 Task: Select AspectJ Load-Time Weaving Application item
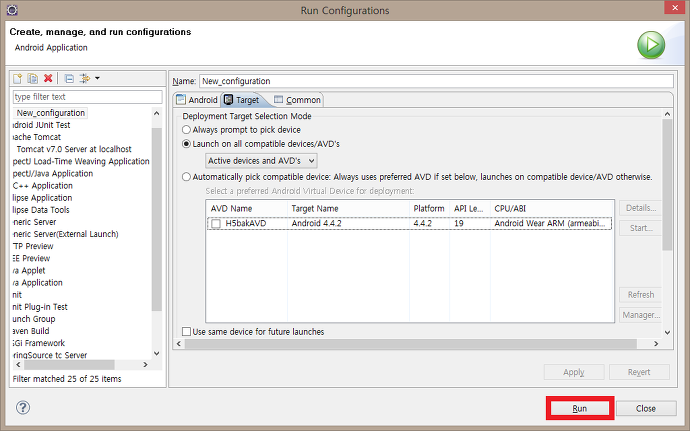pyautogui.click(x=81, y=162)
